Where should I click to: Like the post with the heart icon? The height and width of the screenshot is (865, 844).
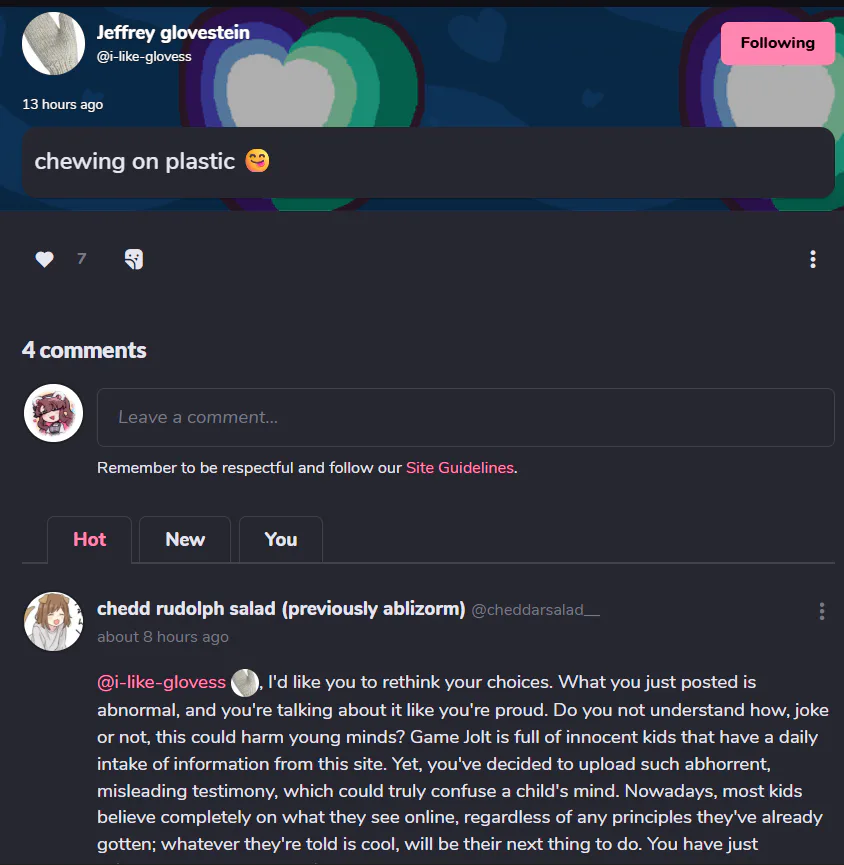[x=44, y=260]
